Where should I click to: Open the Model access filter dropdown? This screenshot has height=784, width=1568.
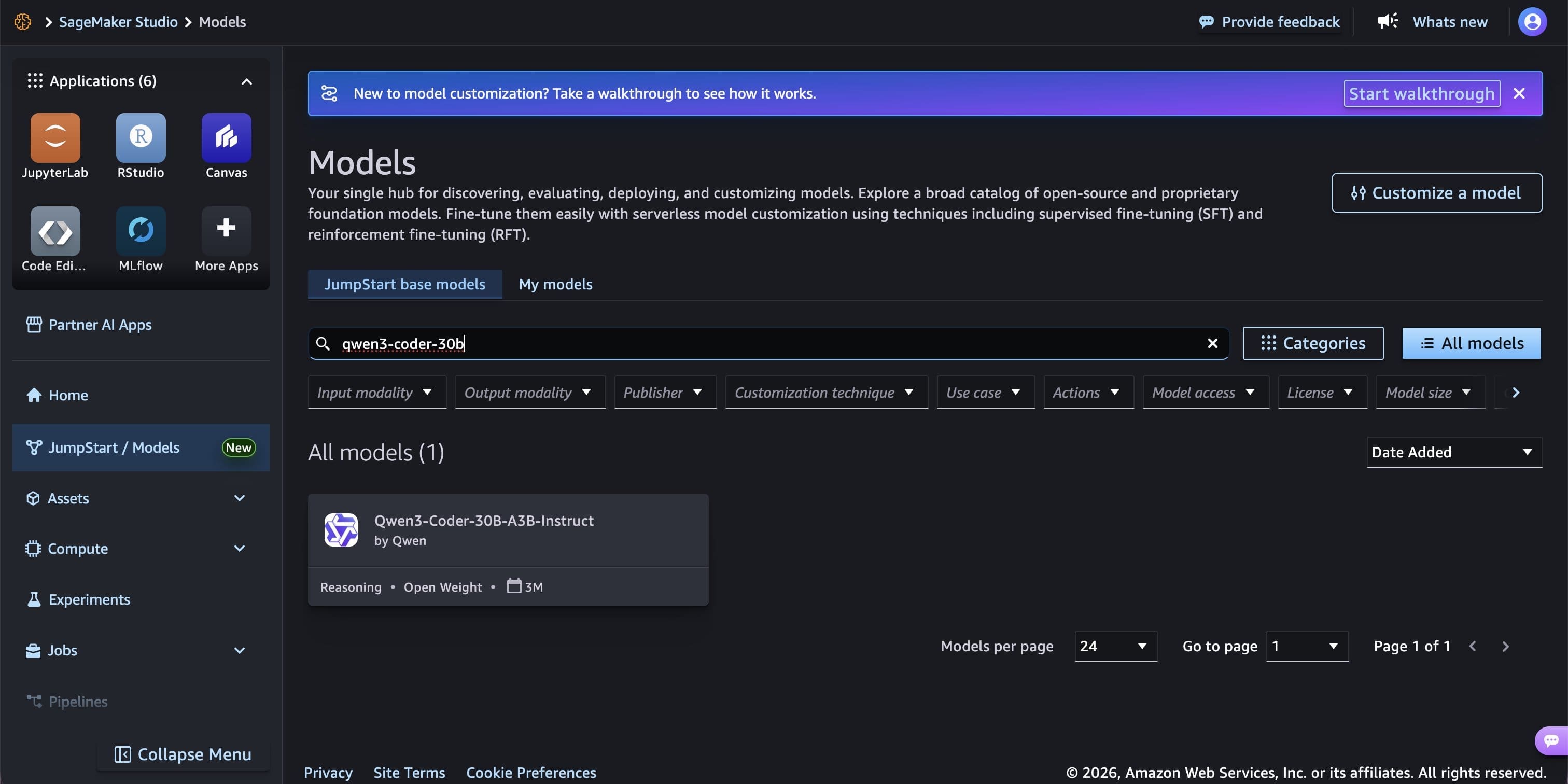click(x=1206, y=393)
